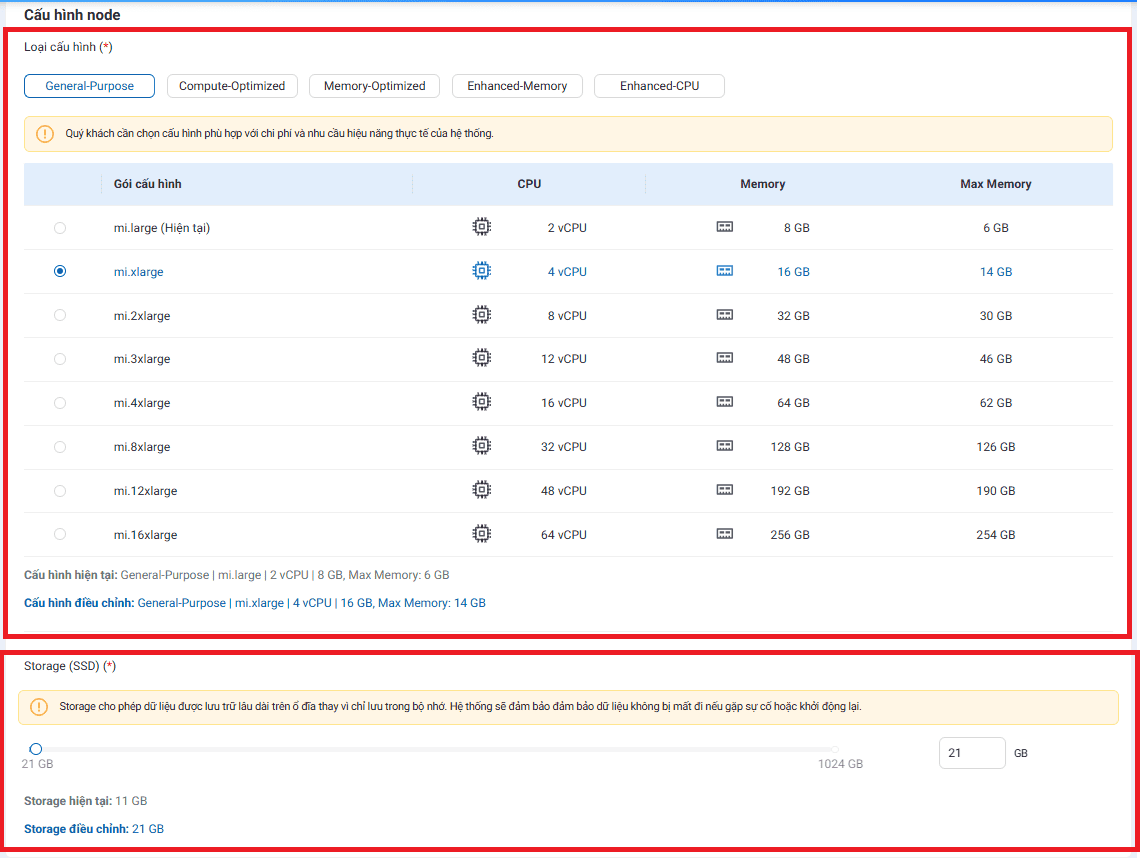Click the mi.8xlarge package name
Image resolution: width=1148 pixels, height=858 pixels.
(x=142, y=447)
